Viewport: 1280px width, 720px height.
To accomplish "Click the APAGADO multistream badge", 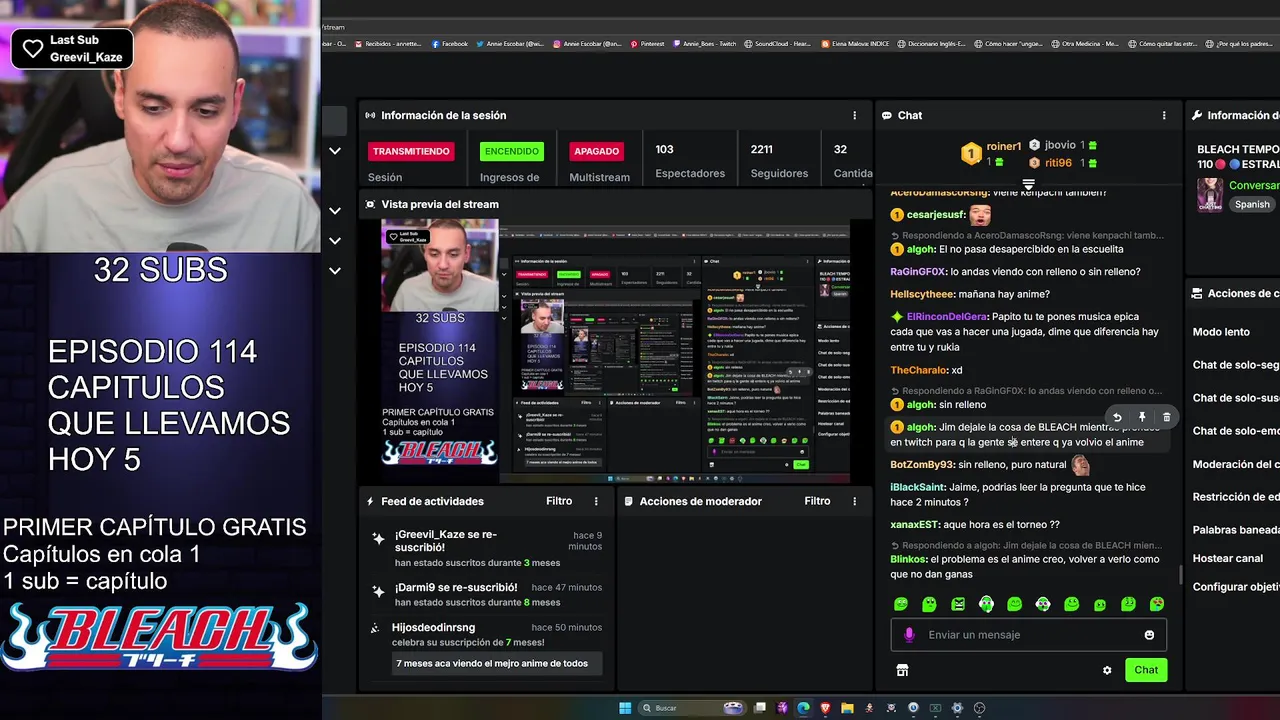I will point(597,151).
